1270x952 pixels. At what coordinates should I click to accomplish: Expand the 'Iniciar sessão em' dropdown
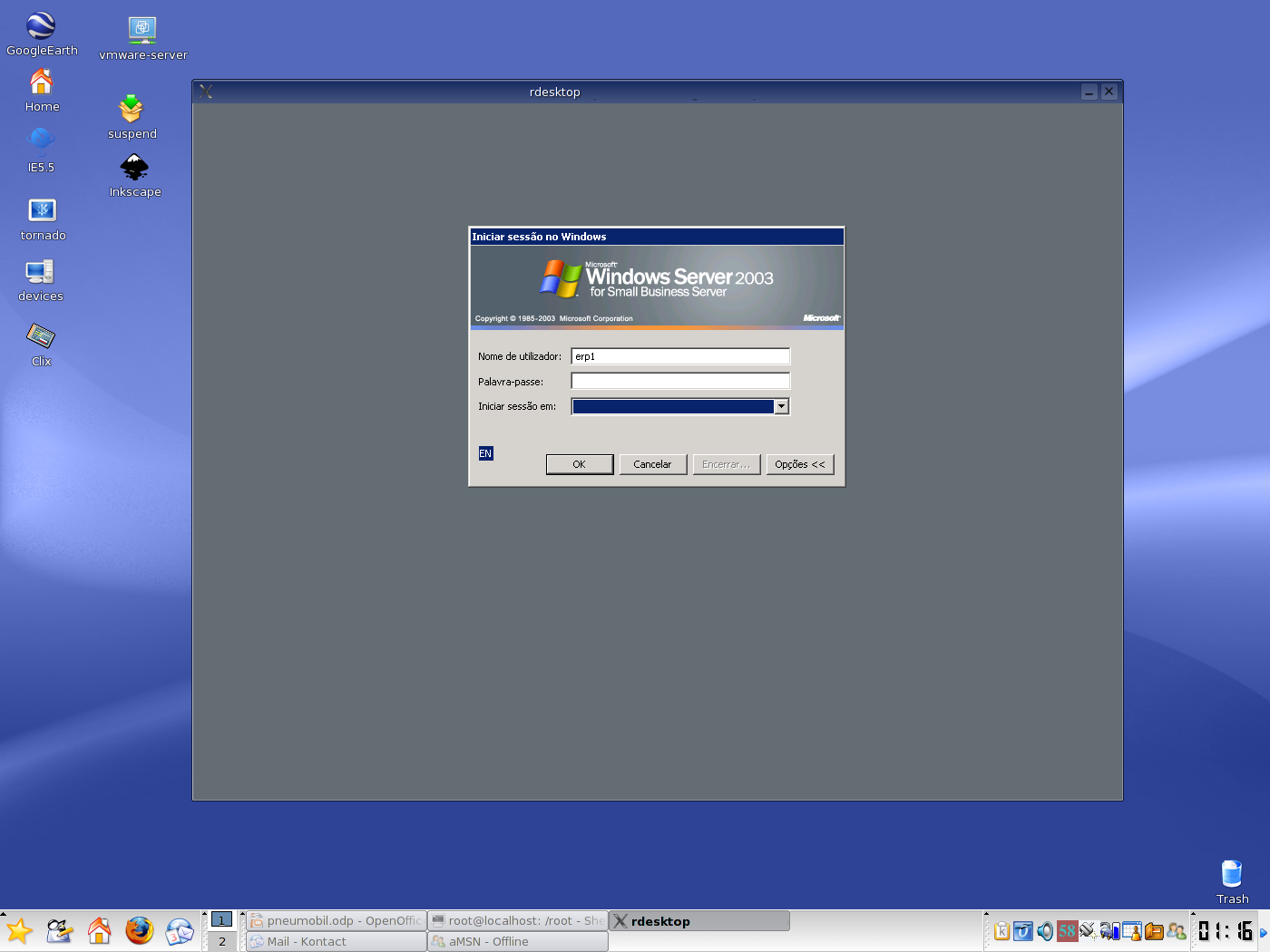point(781,407)
